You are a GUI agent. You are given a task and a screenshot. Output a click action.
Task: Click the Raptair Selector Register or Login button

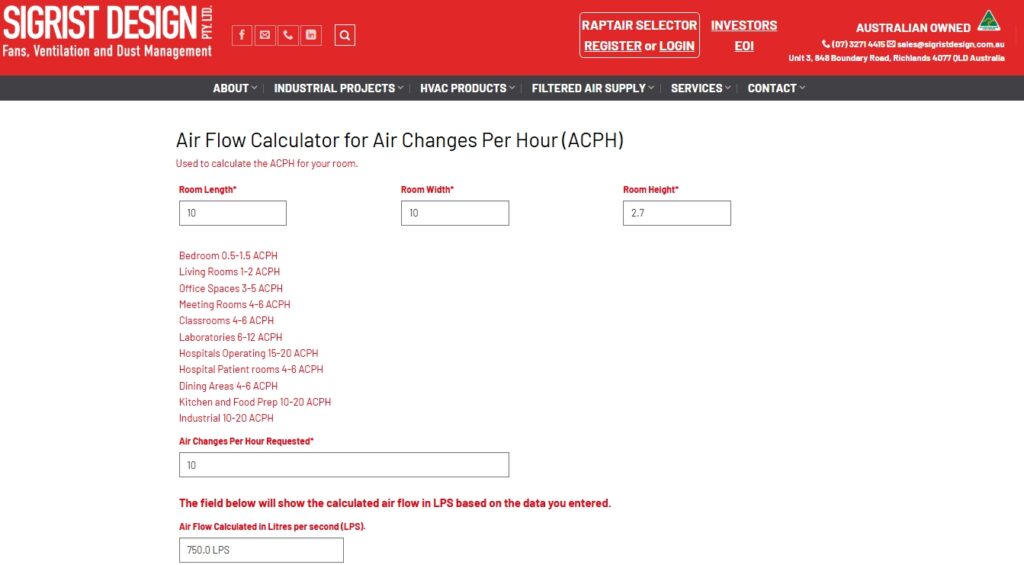pyautogui.click(x=639, y=35)
